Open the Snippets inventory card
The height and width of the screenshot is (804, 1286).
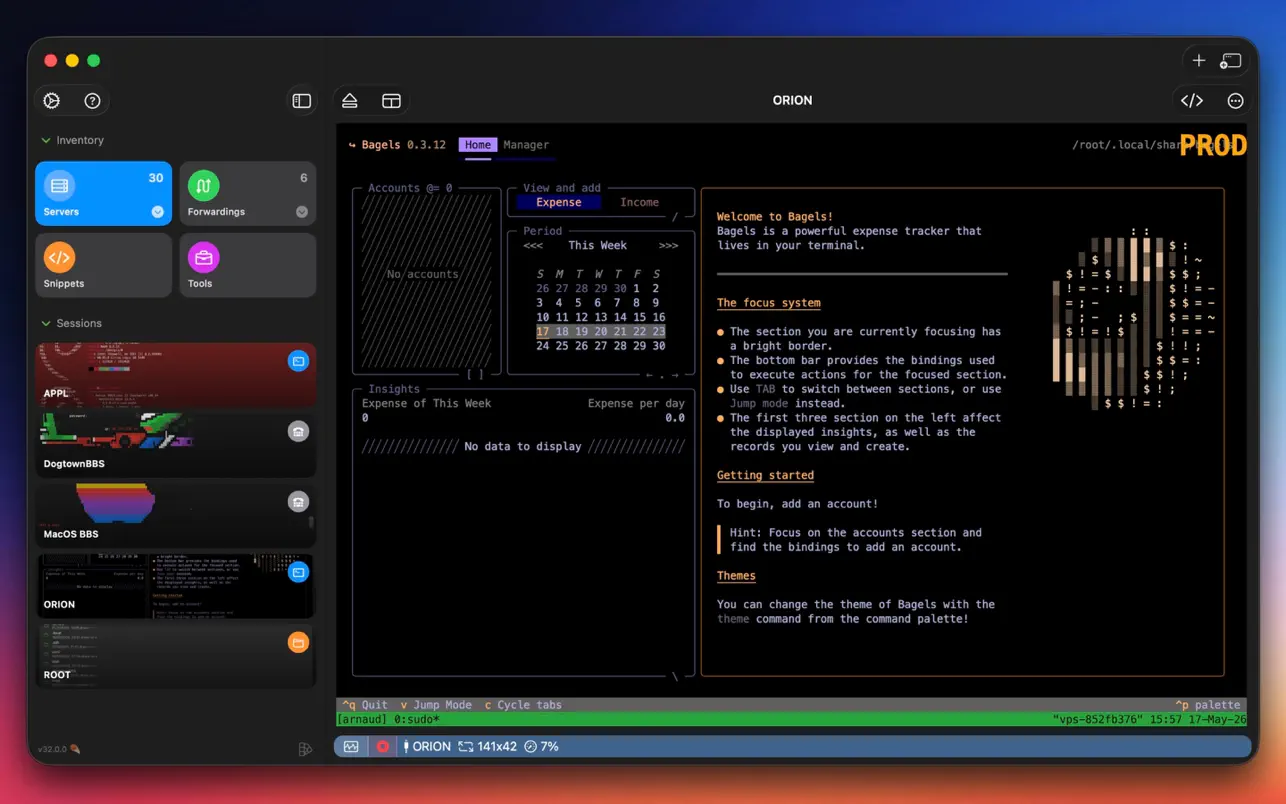[x=104, y=265]
